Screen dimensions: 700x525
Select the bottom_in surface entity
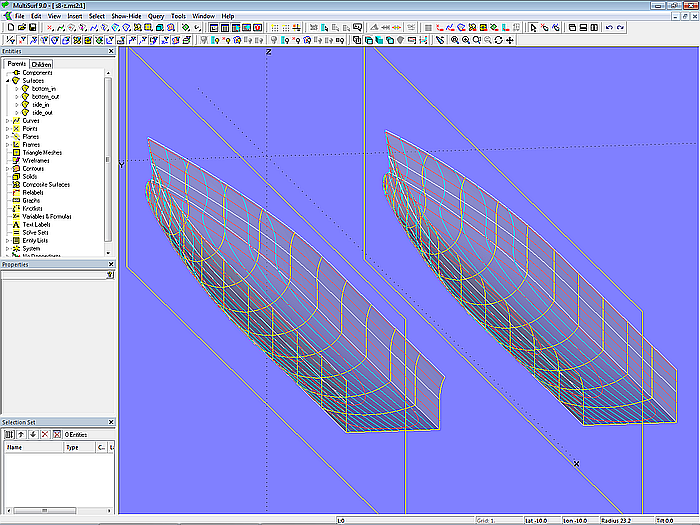tap(44, 89)
